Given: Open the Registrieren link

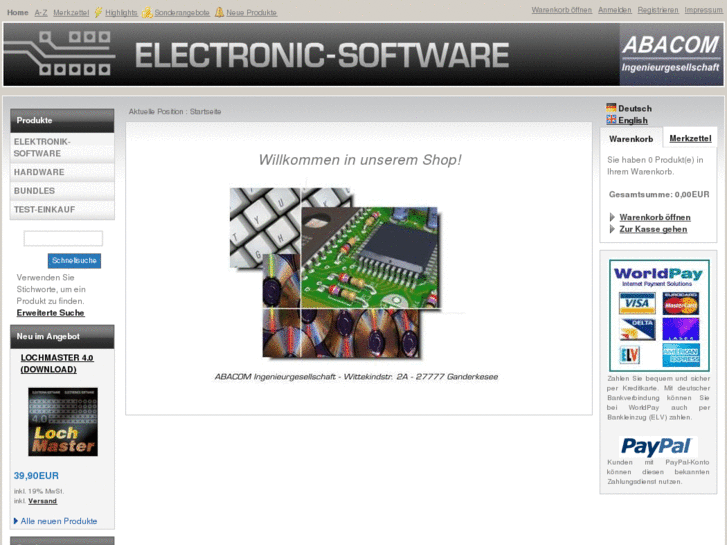Looking at the screenshot, I should click(657, 10).
